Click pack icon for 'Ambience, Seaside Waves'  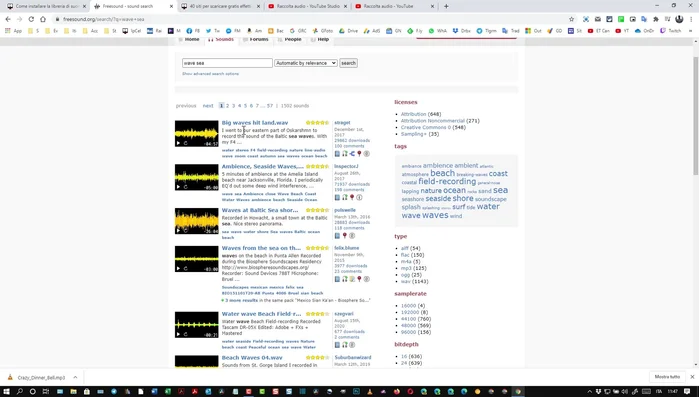(337, 197)
